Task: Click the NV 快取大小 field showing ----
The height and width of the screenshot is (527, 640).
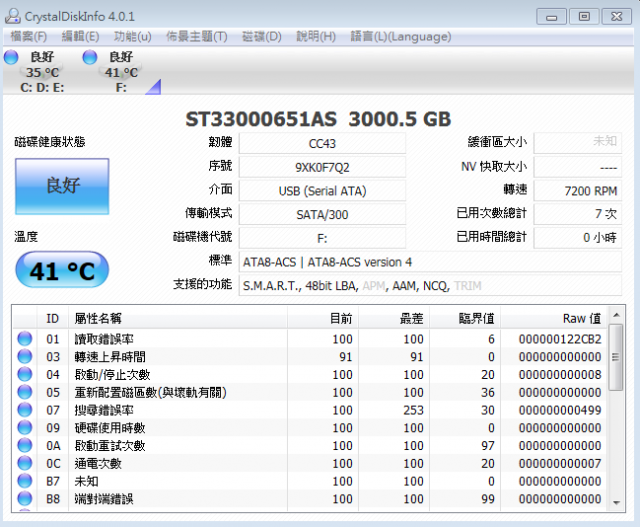Action: (578, 167)
